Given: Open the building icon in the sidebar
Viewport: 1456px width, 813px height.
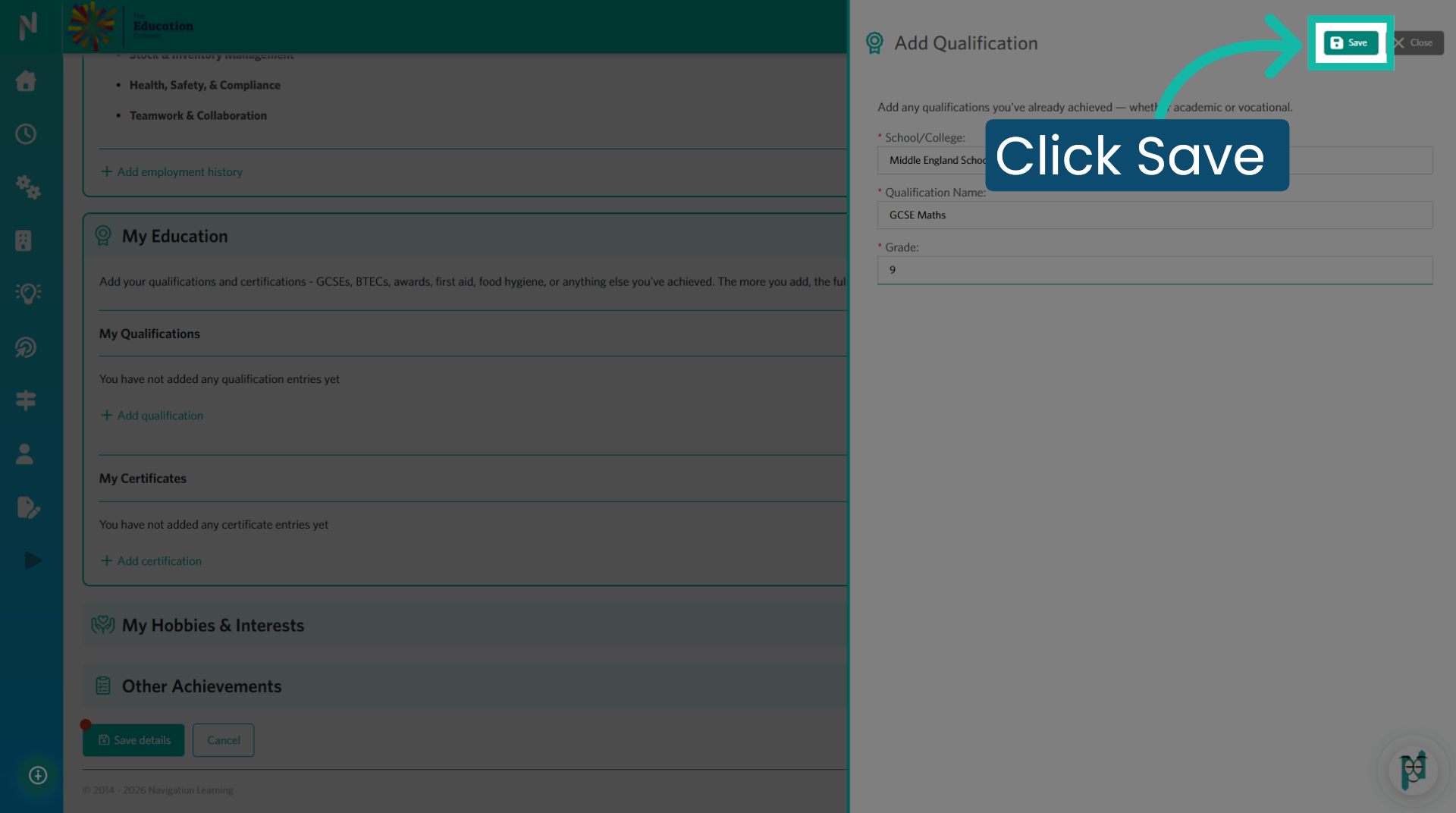Looking at the screenshot, I should pyautogui.click(x=24, y=240).
